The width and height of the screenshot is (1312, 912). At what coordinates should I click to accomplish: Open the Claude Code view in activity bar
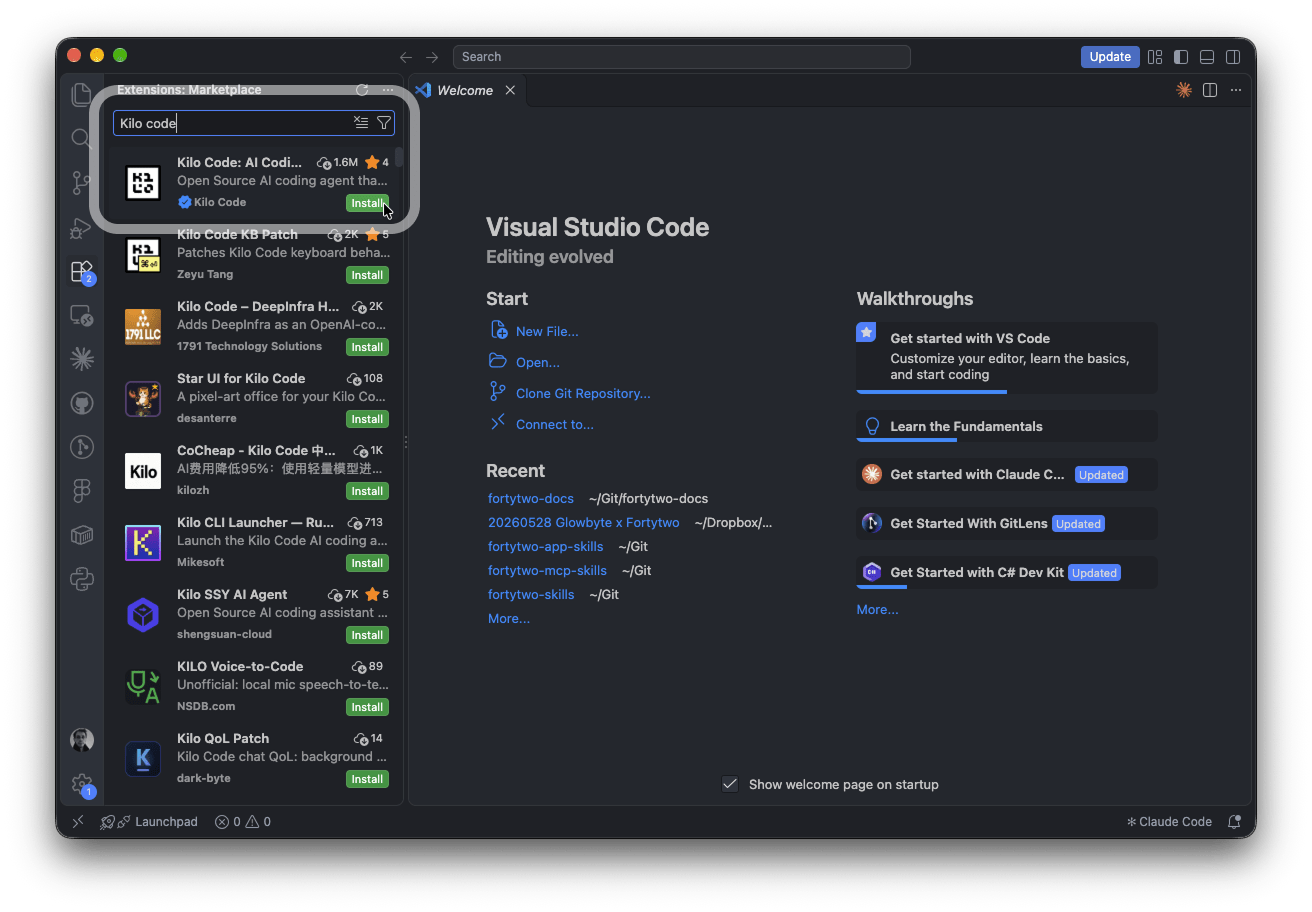click(82, 358)
